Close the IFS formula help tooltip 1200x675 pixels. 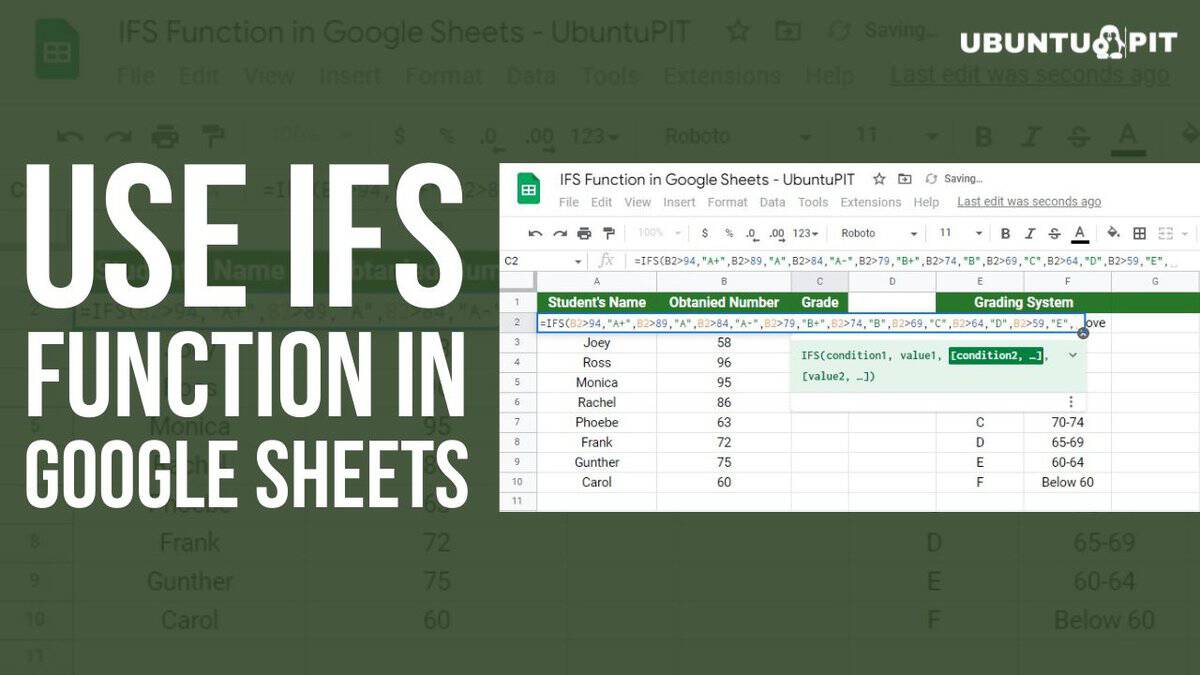coord(1083,332)
